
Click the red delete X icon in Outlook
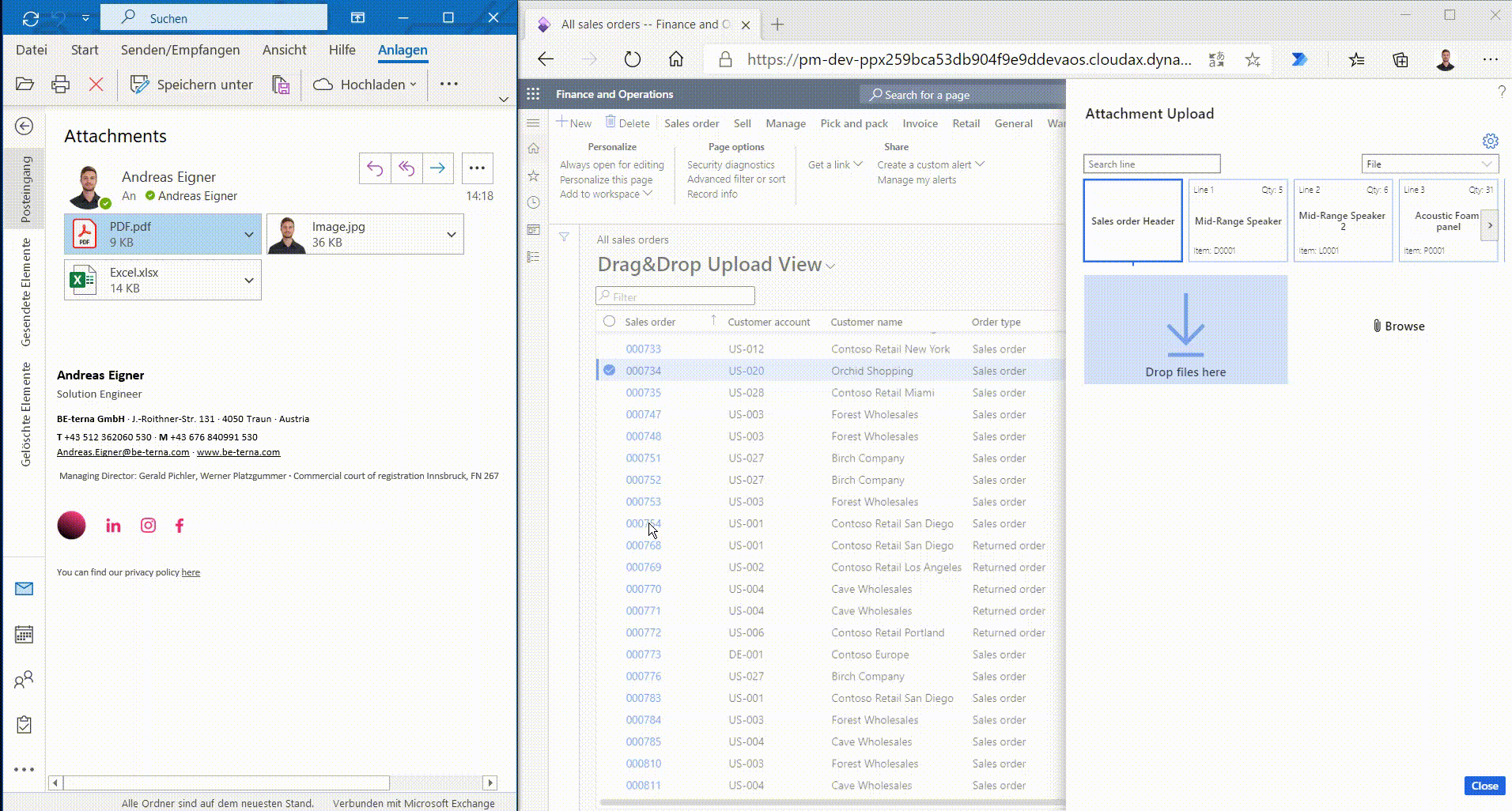tap(96, 84)
